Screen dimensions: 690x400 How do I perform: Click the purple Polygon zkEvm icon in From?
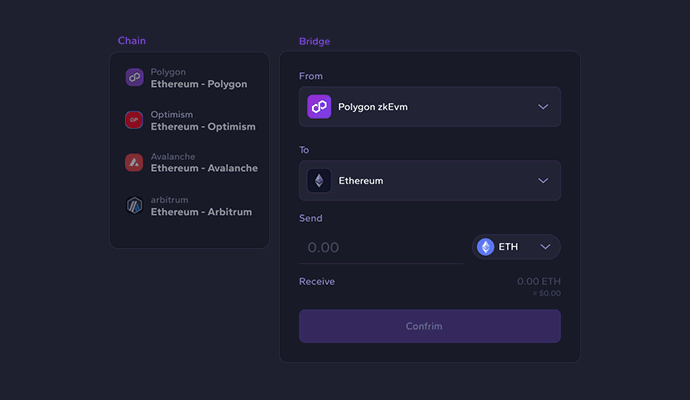click(319, 106)
